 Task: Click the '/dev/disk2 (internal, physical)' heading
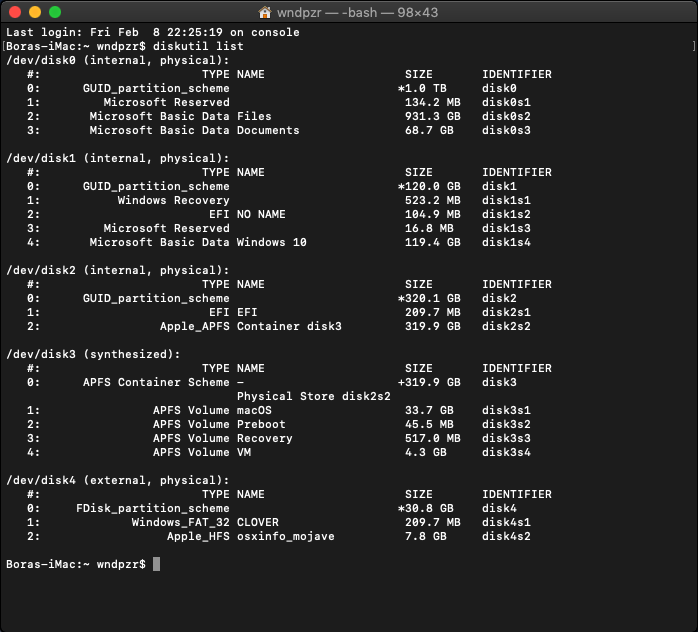117,271
